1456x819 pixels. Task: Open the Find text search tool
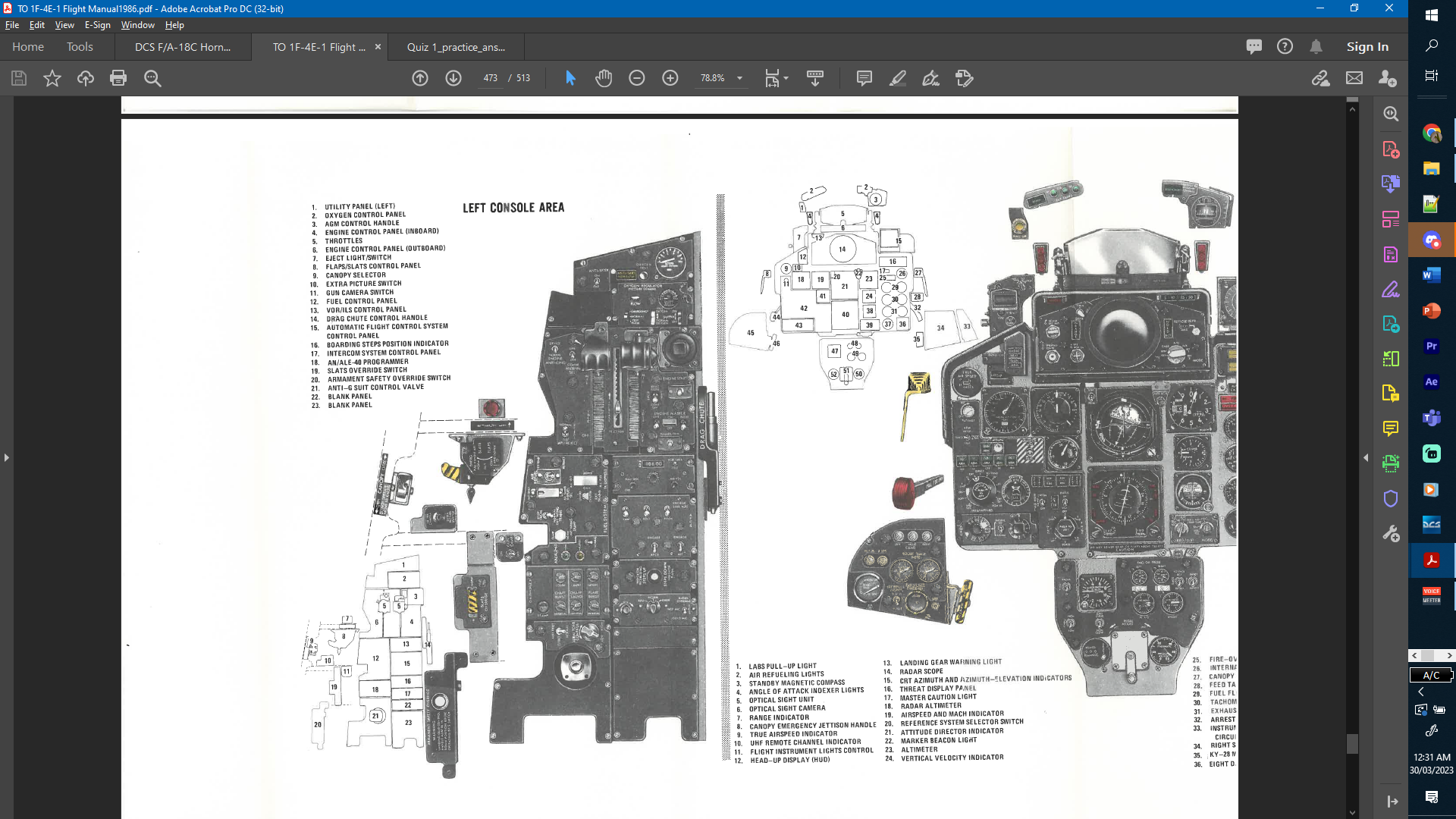point(152,78)
